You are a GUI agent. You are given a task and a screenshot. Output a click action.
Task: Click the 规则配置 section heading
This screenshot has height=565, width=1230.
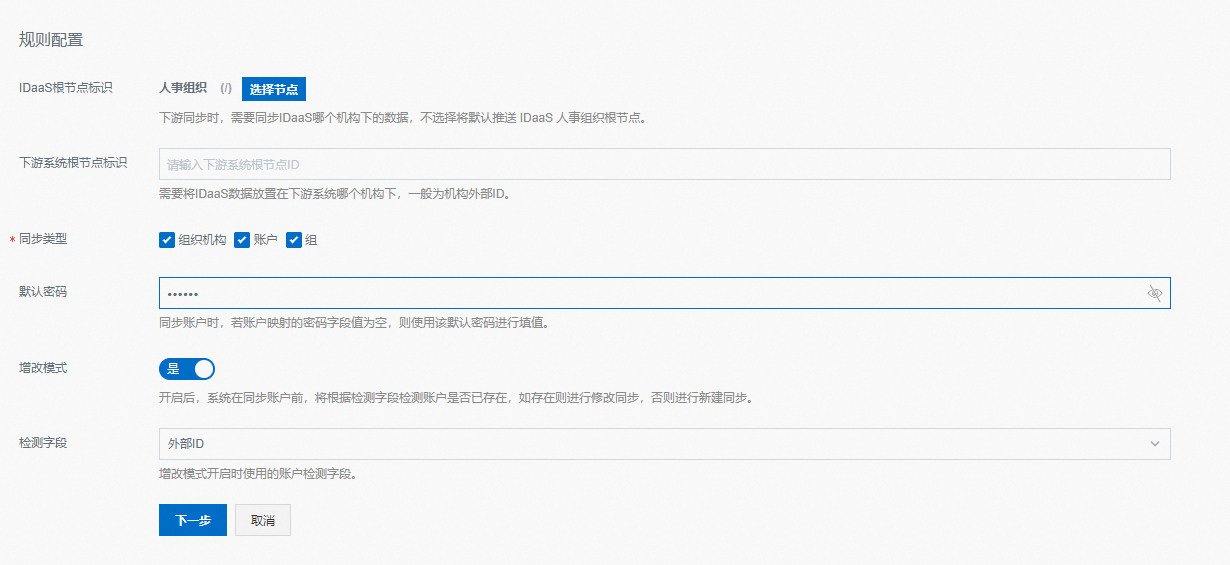[51, 40]
